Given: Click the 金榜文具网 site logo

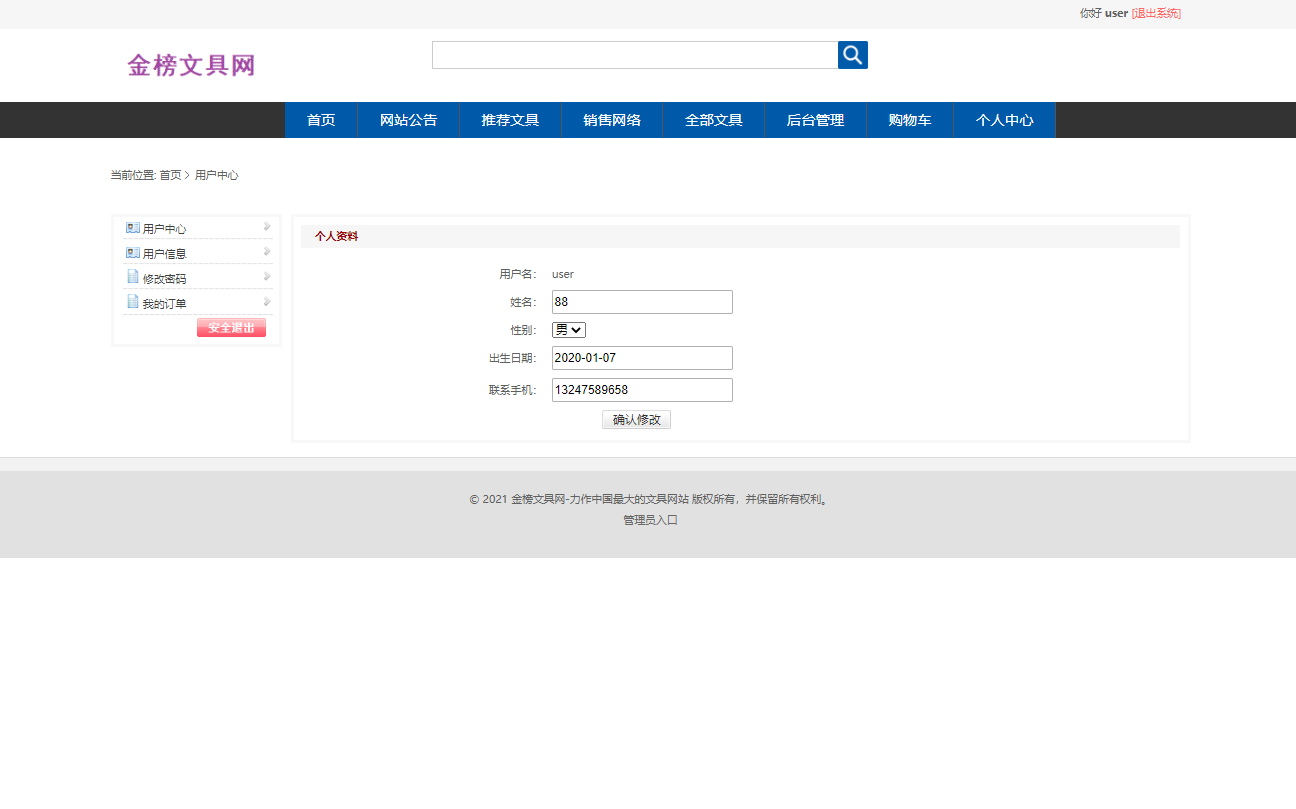Looking at the screenshot, I should pyautogui.click(x=191, y=64).
